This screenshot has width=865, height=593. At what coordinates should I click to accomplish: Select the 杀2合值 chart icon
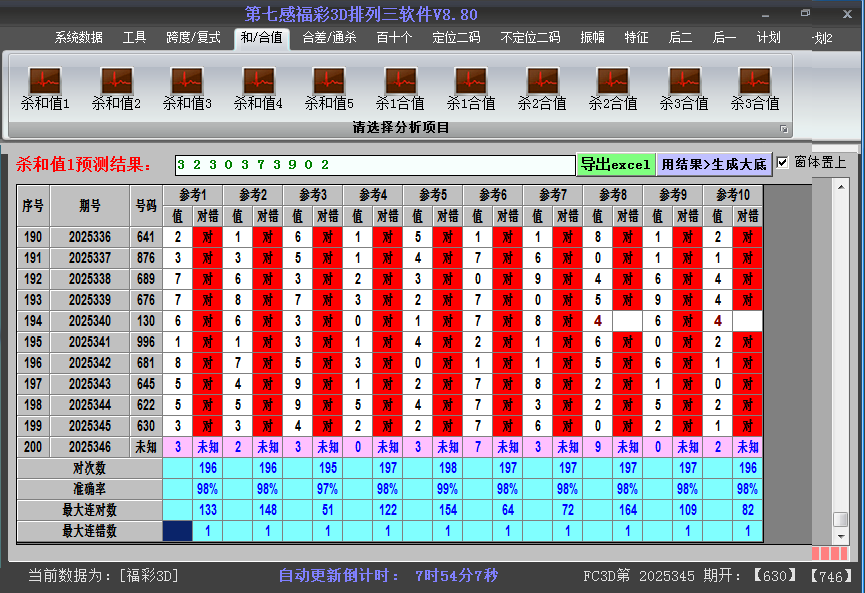tap(542, 81)
